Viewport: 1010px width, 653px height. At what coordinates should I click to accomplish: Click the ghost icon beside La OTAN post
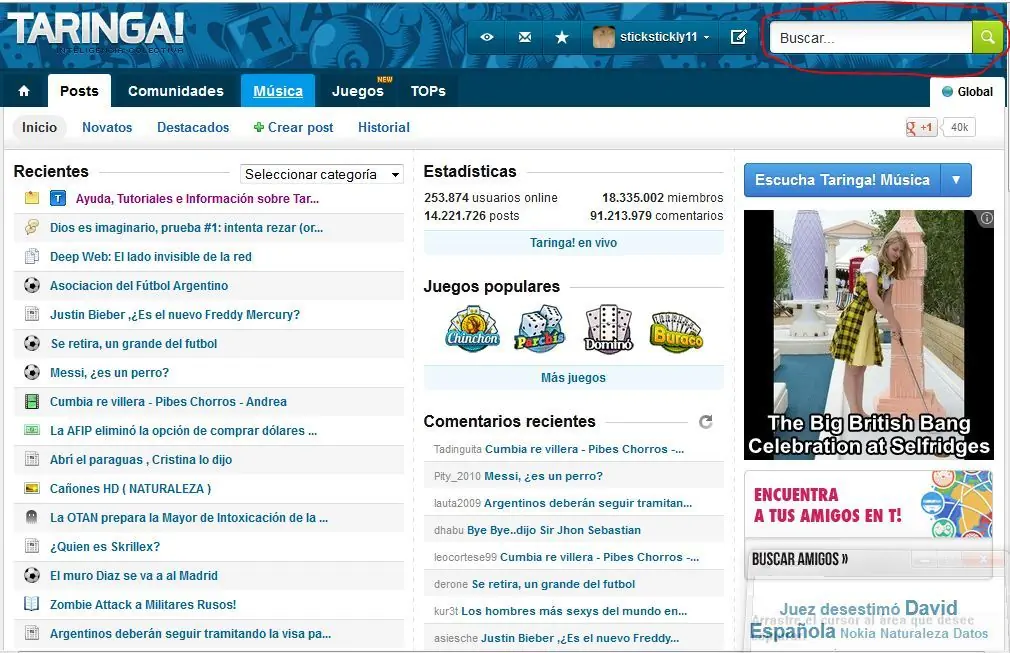[x=32, y=517]
